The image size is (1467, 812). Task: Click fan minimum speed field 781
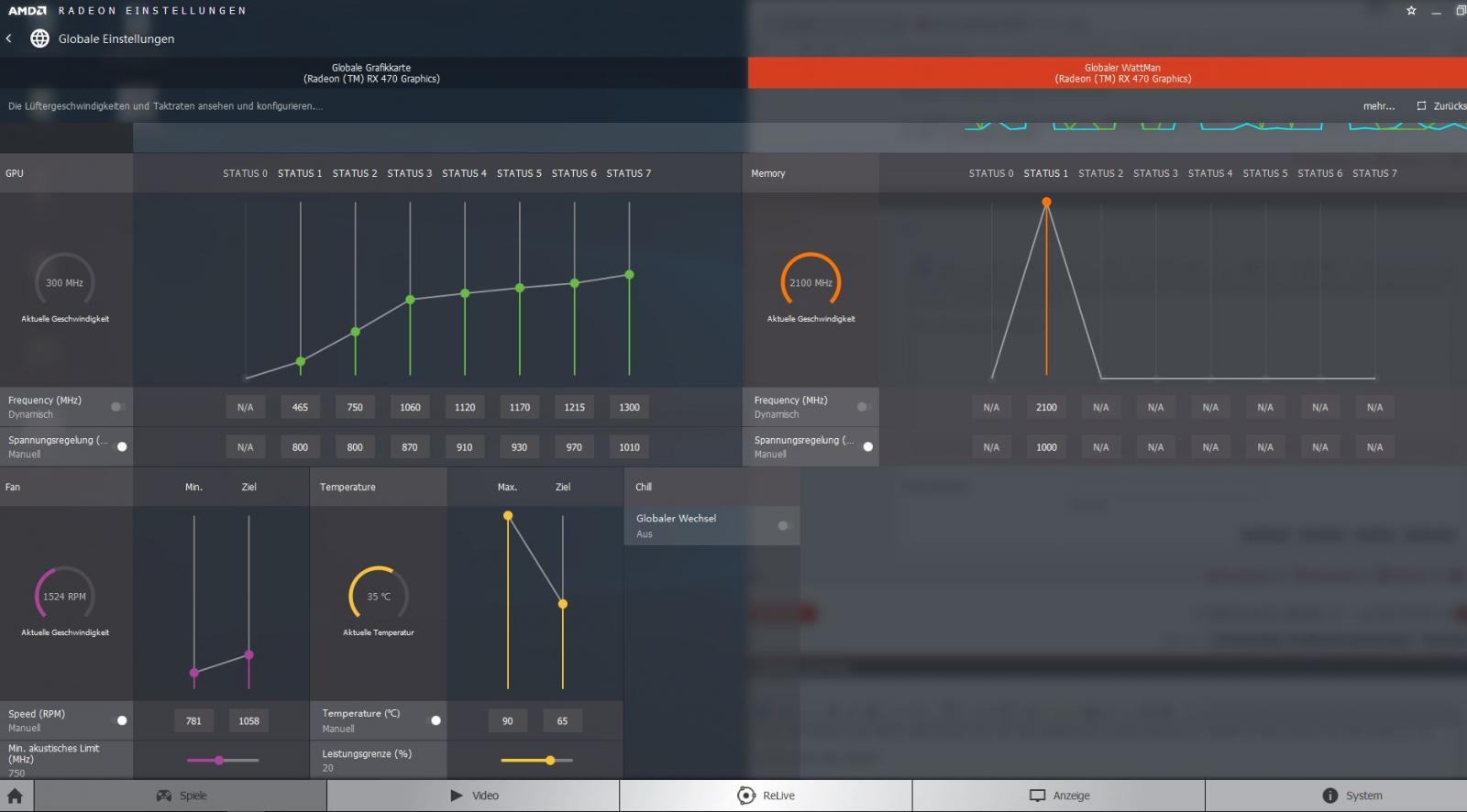(x=193, y=720)
